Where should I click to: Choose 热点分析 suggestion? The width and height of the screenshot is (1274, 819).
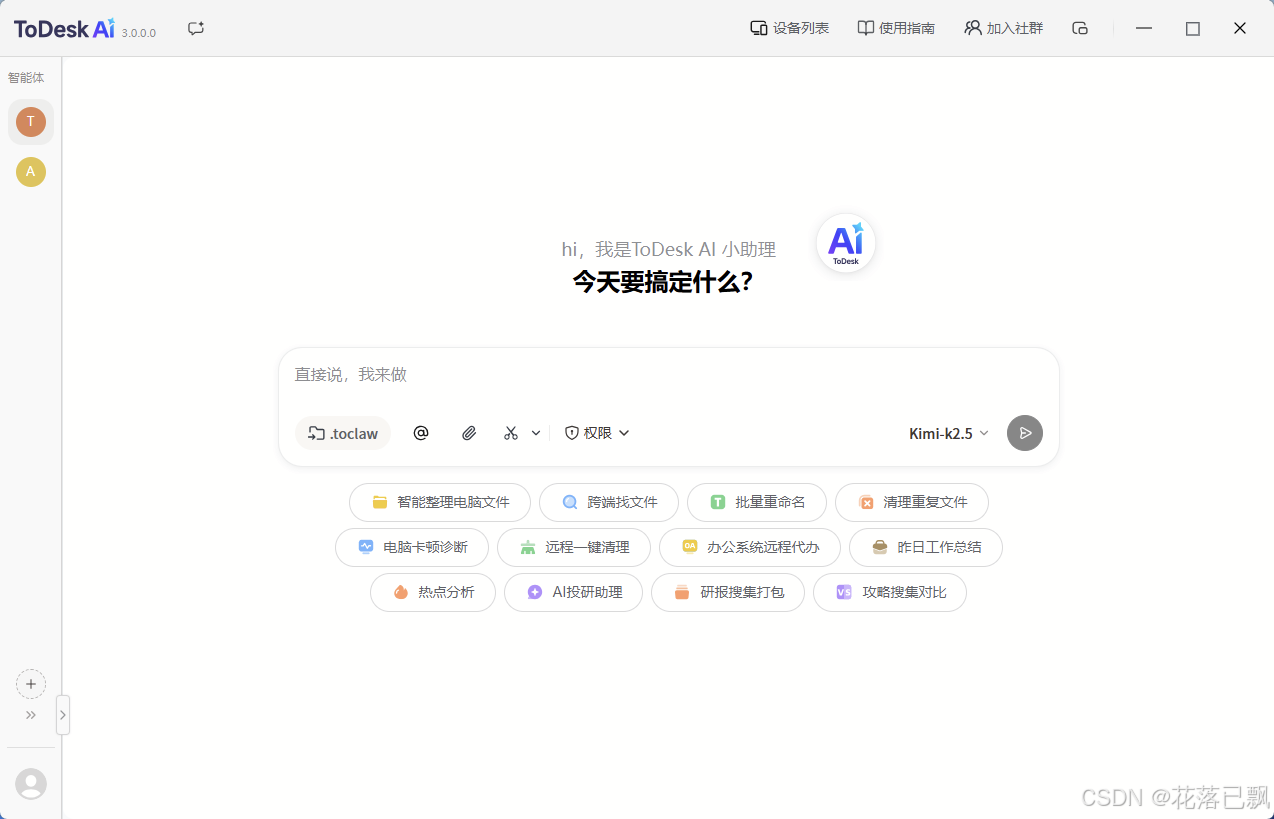[433, 592]
